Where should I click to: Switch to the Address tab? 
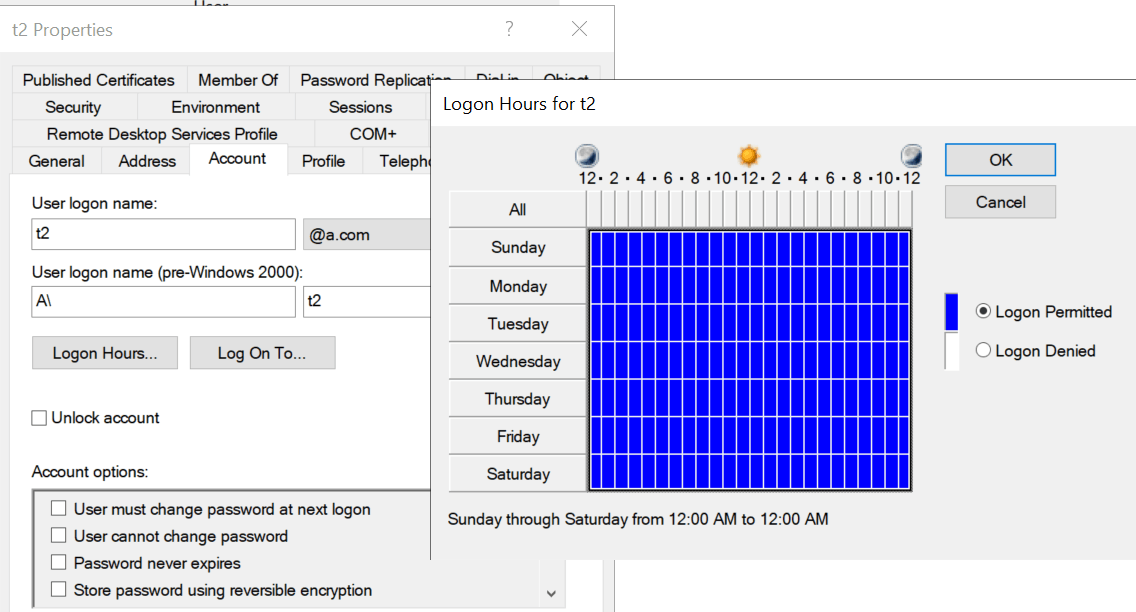147,161
